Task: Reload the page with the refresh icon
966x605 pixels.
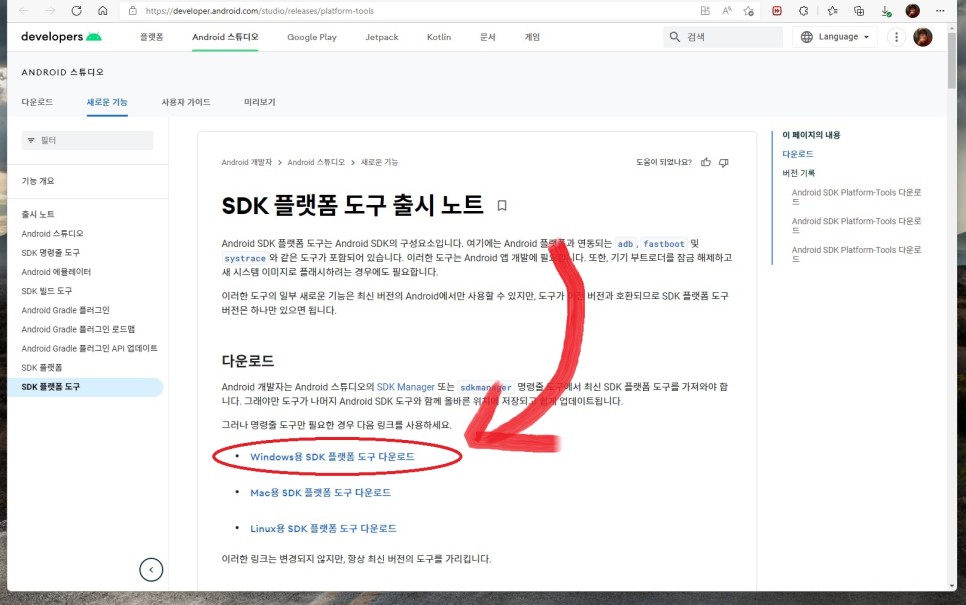Action: click(76, 10)
